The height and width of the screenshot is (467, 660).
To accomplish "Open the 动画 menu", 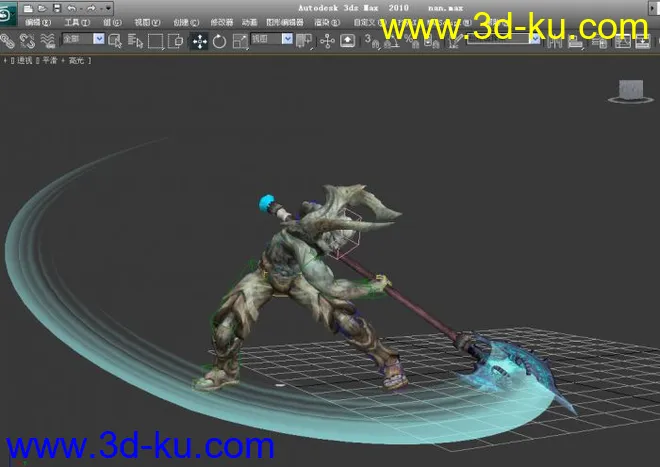I will pyautogui.click(x=249, y=22).
